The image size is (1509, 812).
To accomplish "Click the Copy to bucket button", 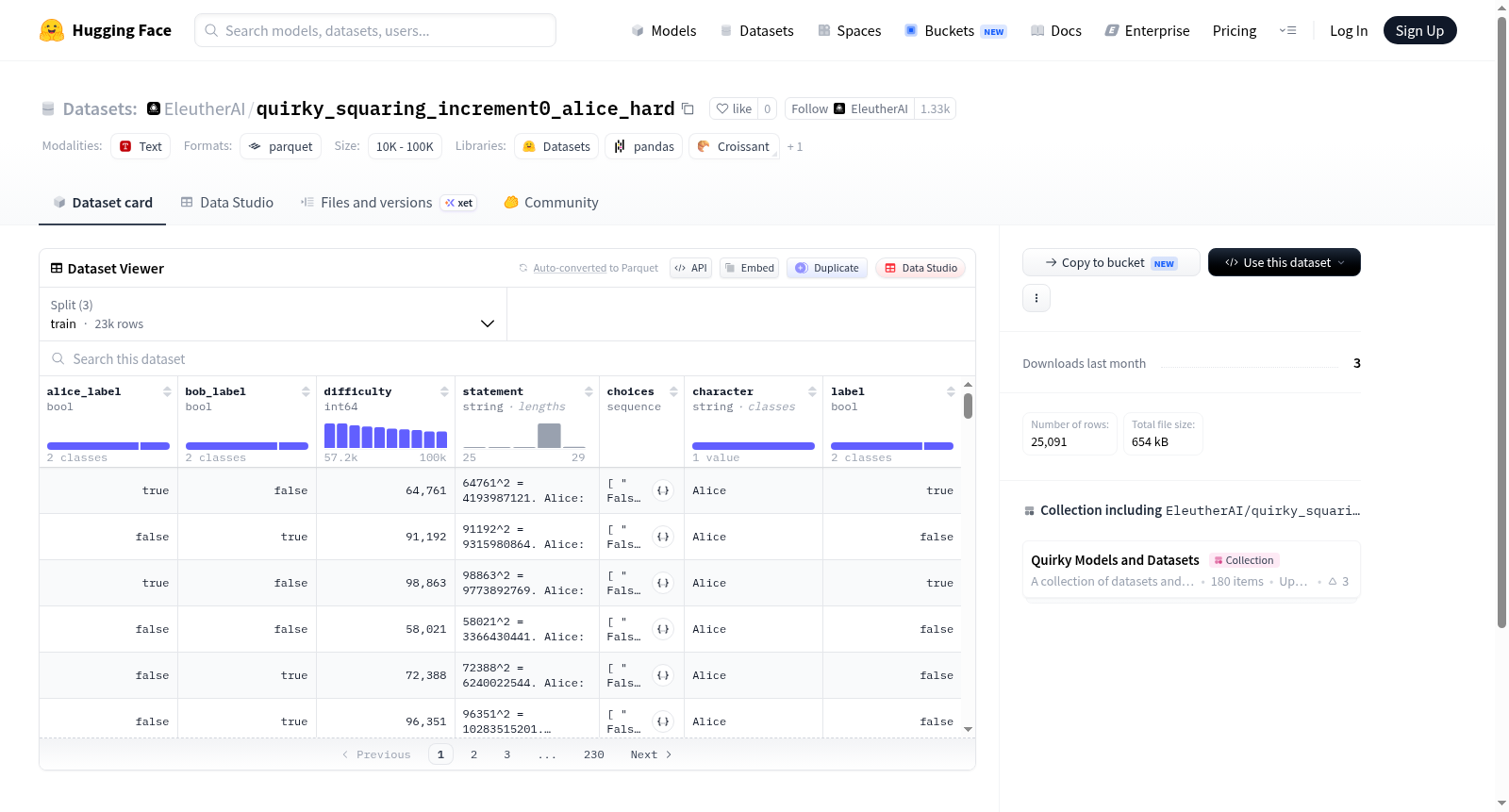I will point(1111,262).
